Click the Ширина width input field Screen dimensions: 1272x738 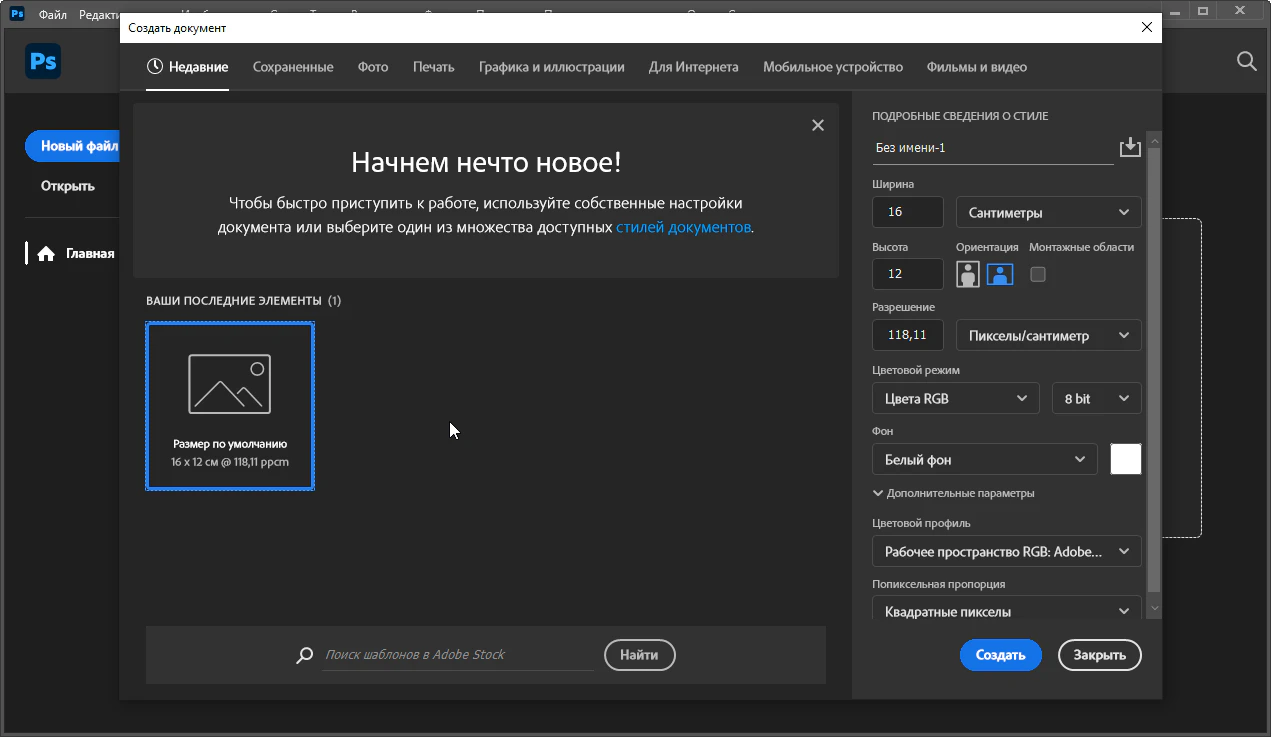(907, 212)
